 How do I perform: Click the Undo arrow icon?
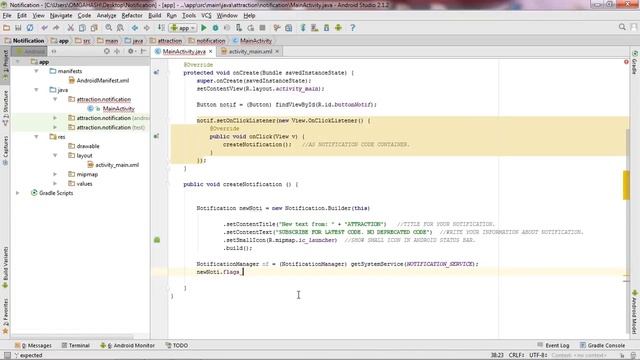coord(44,28)
